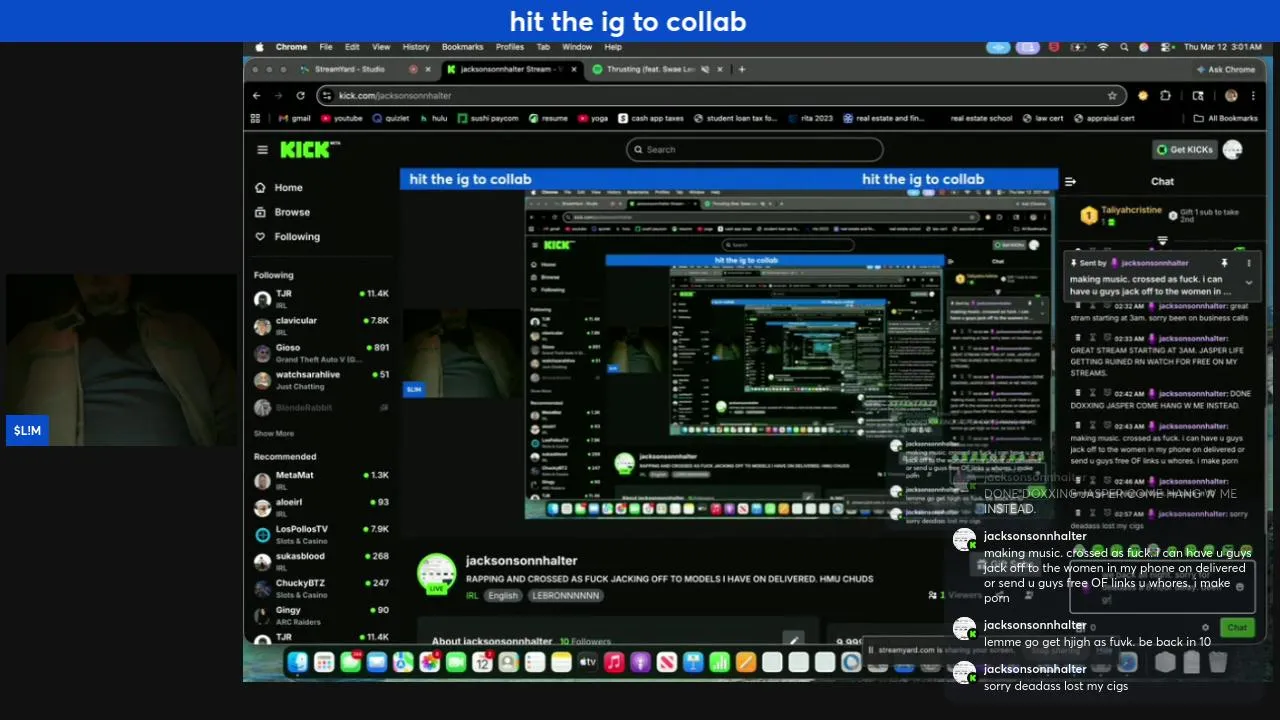Bookmark this page with star icon
Screen dimensions: 1280x720
1111,96
